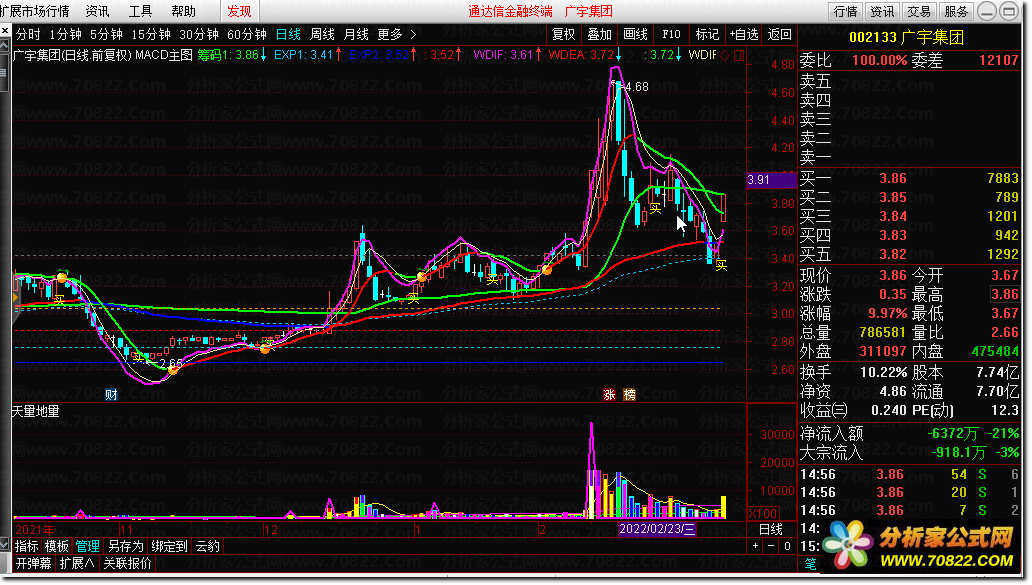Open the 云豹 tab
The height and width of the screenshot is (585, 1032).
(x=207, y=546)
